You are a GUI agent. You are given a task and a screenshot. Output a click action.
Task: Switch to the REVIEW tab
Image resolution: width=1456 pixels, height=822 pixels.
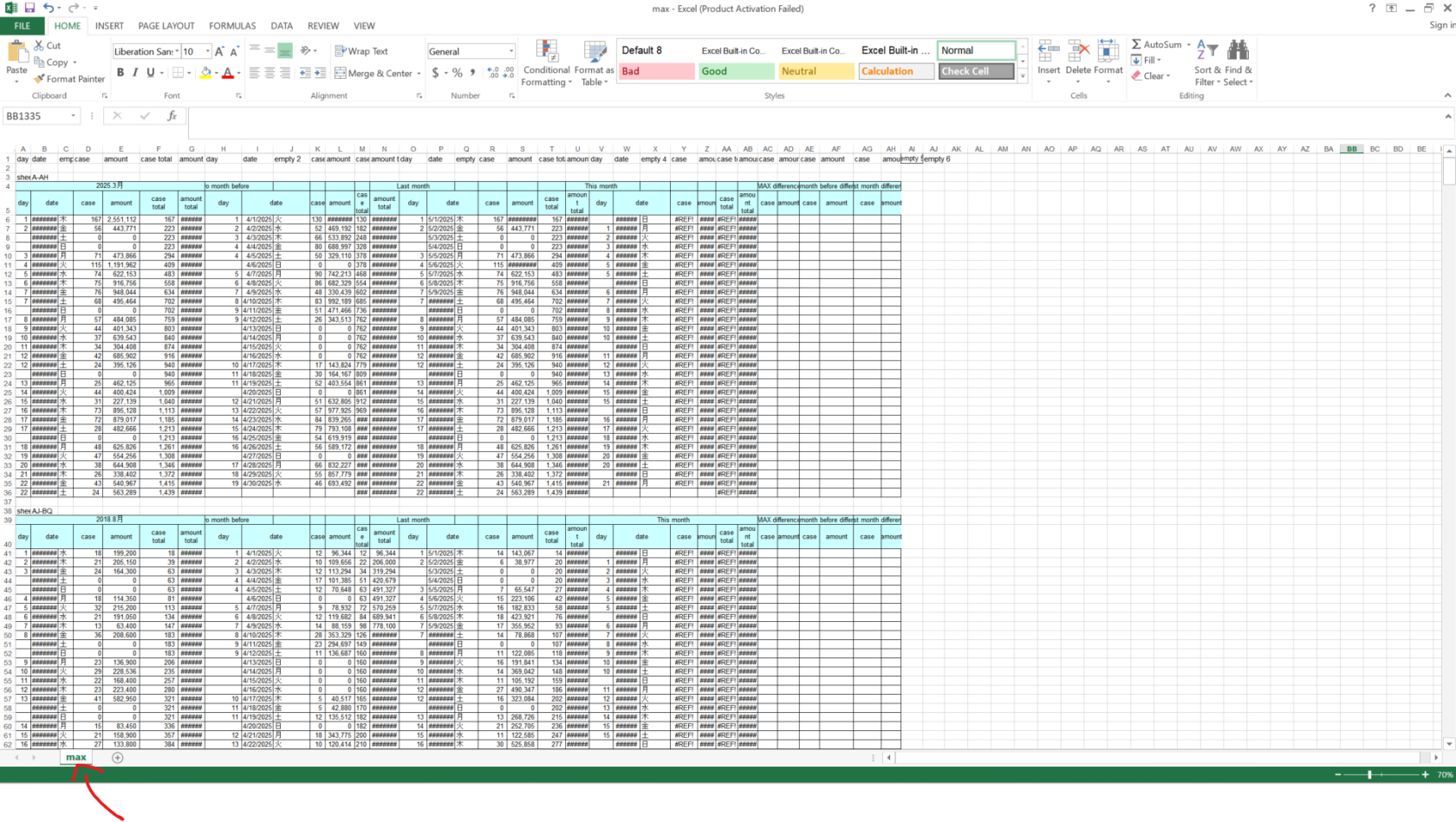pos(323,26)
